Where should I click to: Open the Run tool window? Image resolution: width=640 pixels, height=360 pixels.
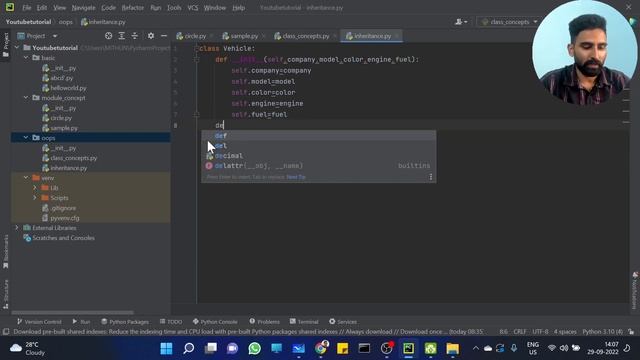point(81,322)
